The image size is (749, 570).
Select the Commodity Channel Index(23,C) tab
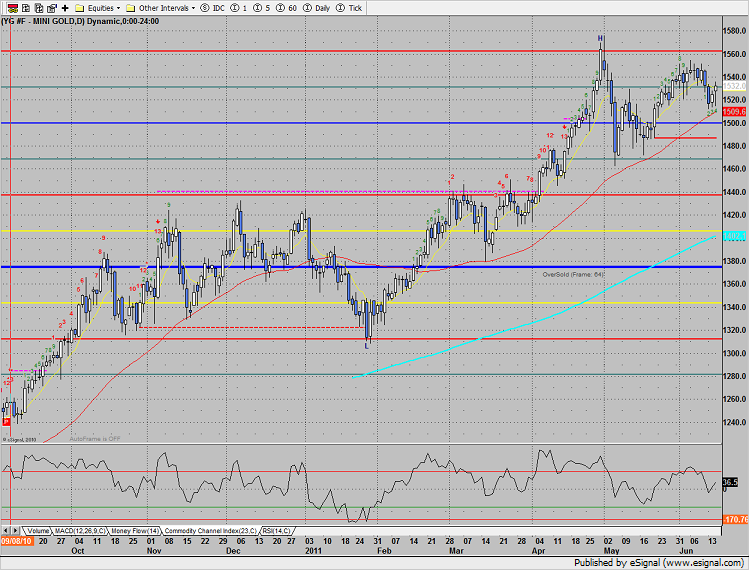coord(211,531)
